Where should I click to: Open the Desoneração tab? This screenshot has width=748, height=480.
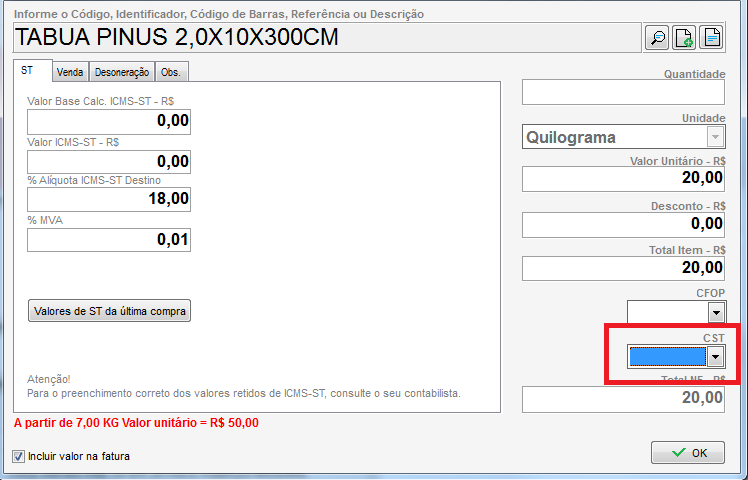coord(122,72)
